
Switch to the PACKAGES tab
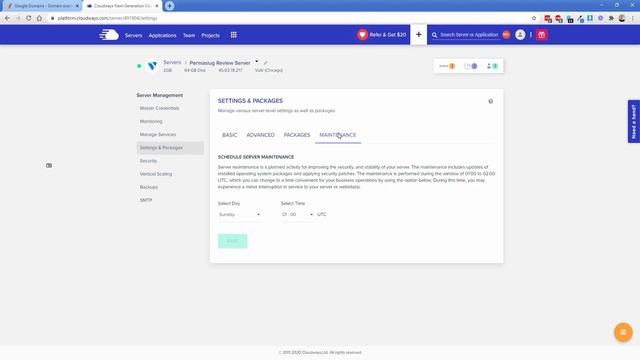tap(297, 135)
